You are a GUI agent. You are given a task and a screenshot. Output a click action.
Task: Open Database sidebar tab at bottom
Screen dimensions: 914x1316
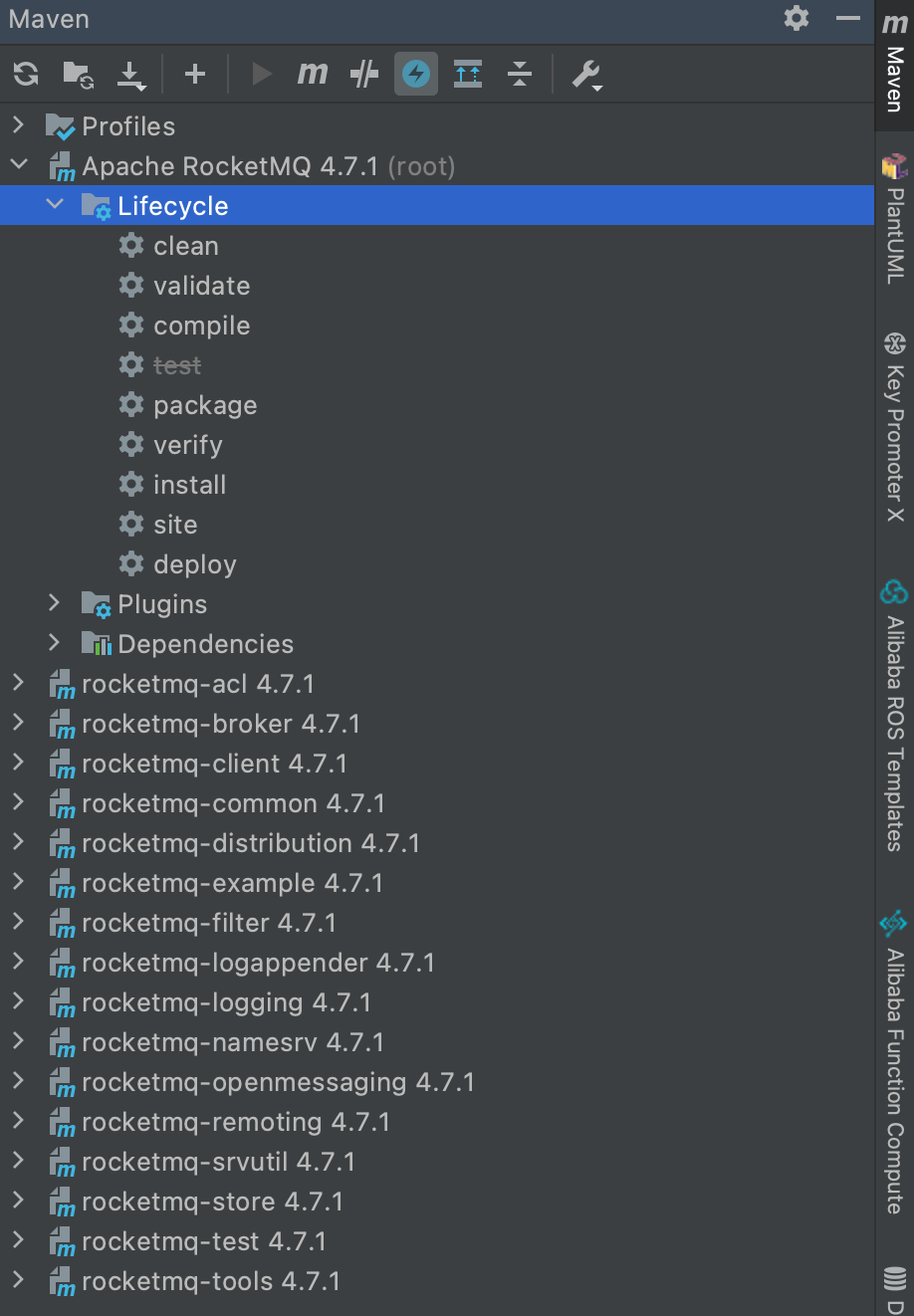894,1289
